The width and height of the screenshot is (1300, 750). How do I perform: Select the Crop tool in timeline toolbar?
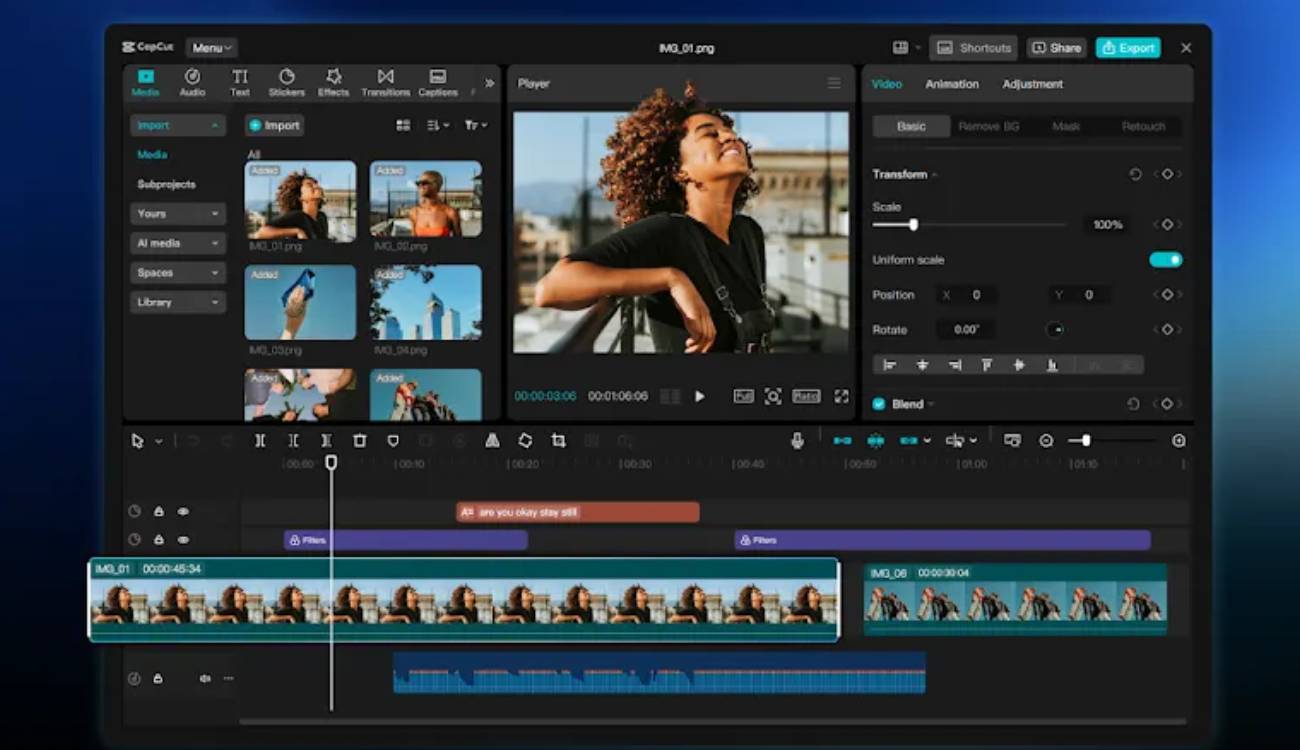coord(559,440)
